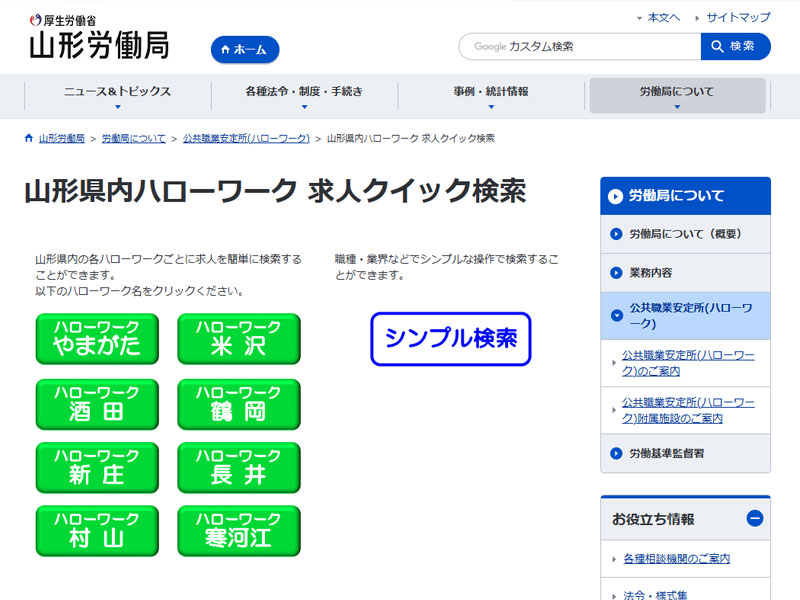The image size is (800, 600).
Task: Click house icon in ホーム button
Action: click(x=225, y=49)
